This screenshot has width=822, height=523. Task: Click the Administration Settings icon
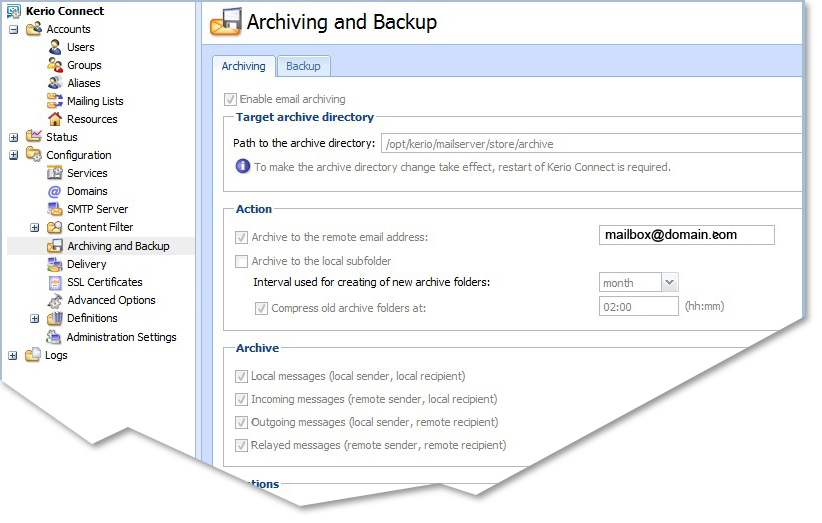click(54, 336)
